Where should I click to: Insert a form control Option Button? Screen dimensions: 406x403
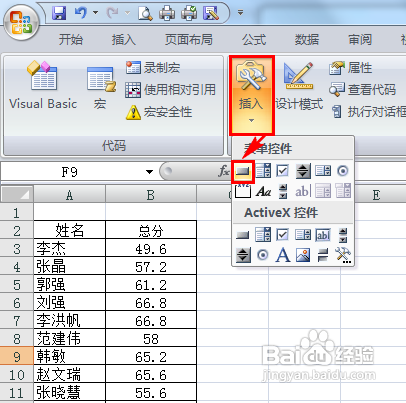[x=343, y=171]
